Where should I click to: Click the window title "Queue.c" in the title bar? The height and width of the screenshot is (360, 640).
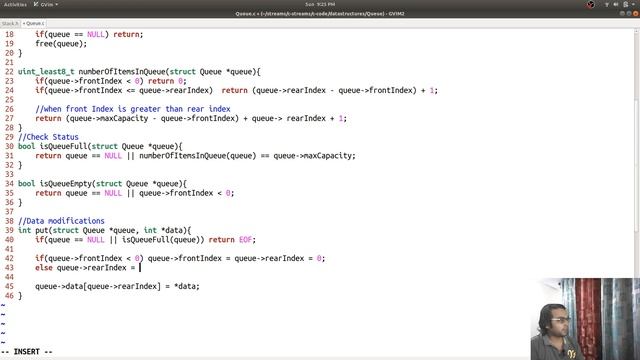coord(244,13)
